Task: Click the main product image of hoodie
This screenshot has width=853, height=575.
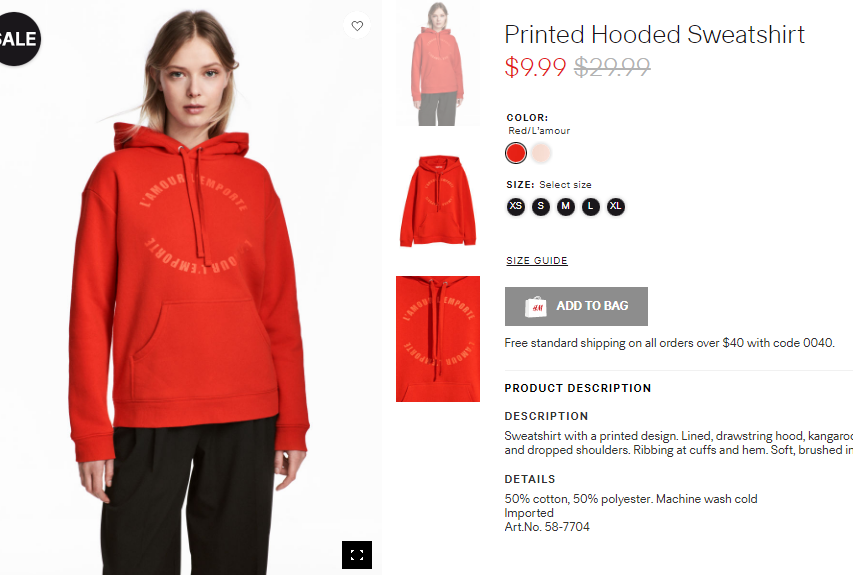Action: (190, 287)
